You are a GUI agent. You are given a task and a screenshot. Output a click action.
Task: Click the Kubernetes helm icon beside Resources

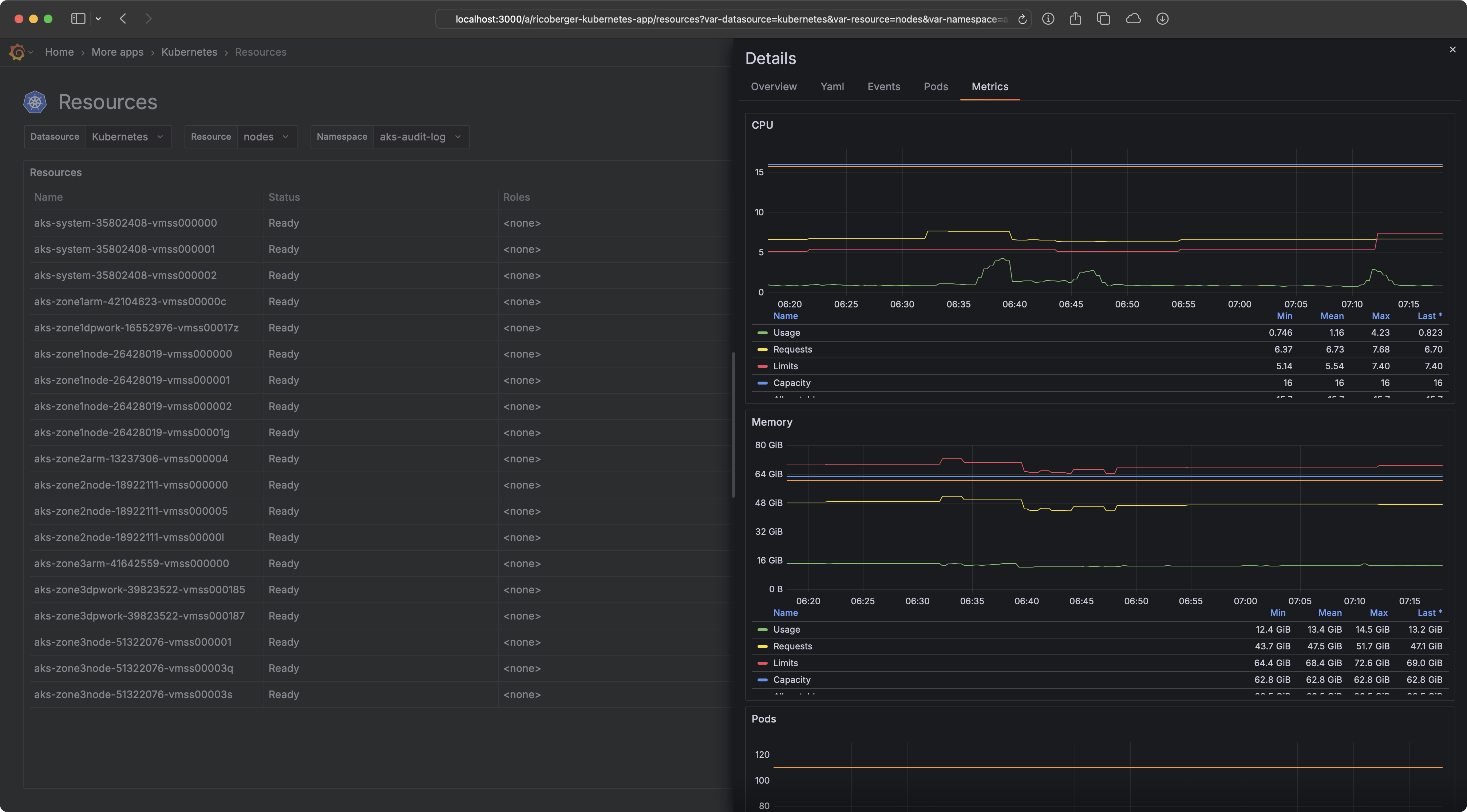pos(35,102)
